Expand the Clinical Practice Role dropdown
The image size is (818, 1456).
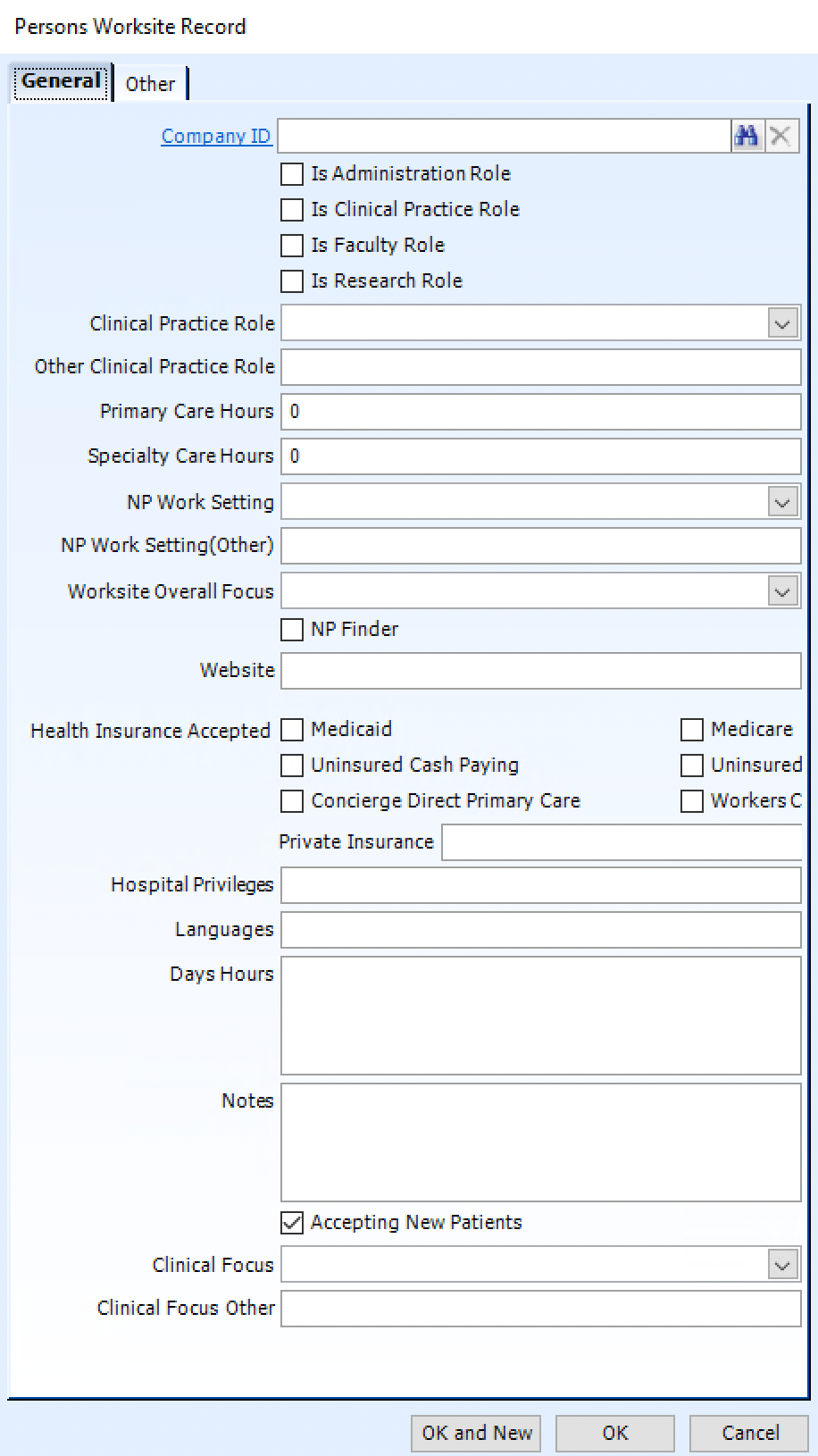pos(783,323)
